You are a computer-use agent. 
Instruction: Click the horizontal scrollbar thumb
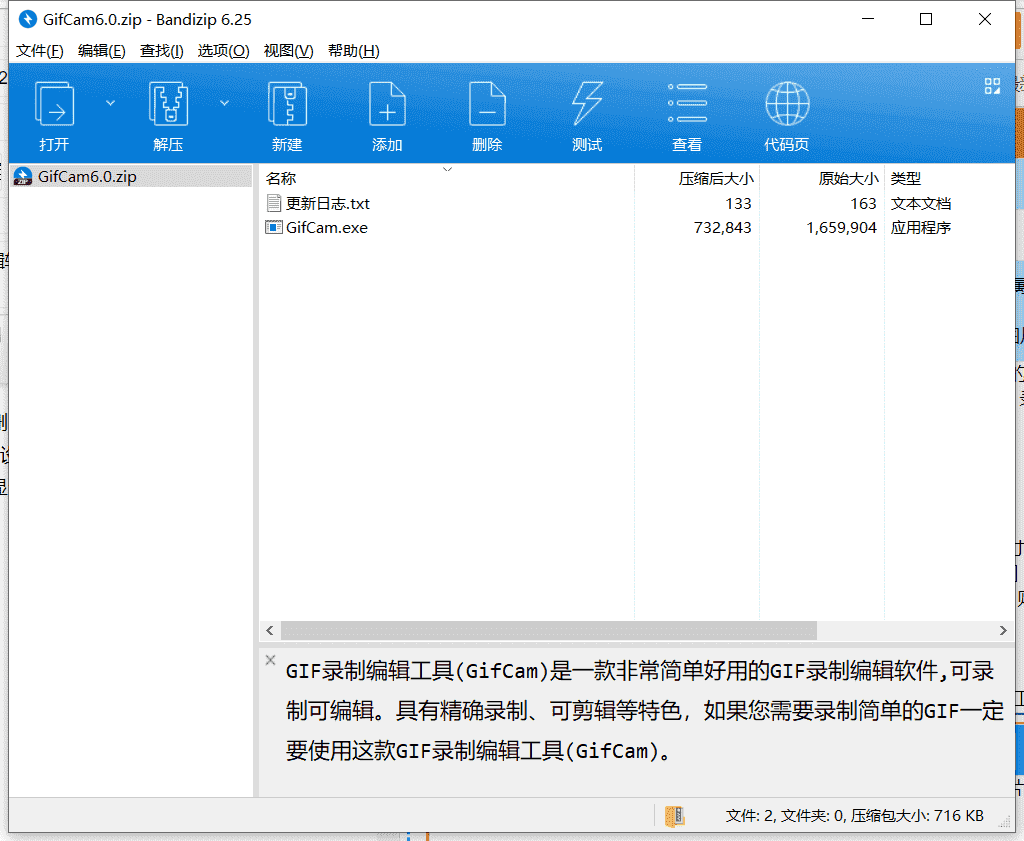pyautogui.click(x=549, y=630)
